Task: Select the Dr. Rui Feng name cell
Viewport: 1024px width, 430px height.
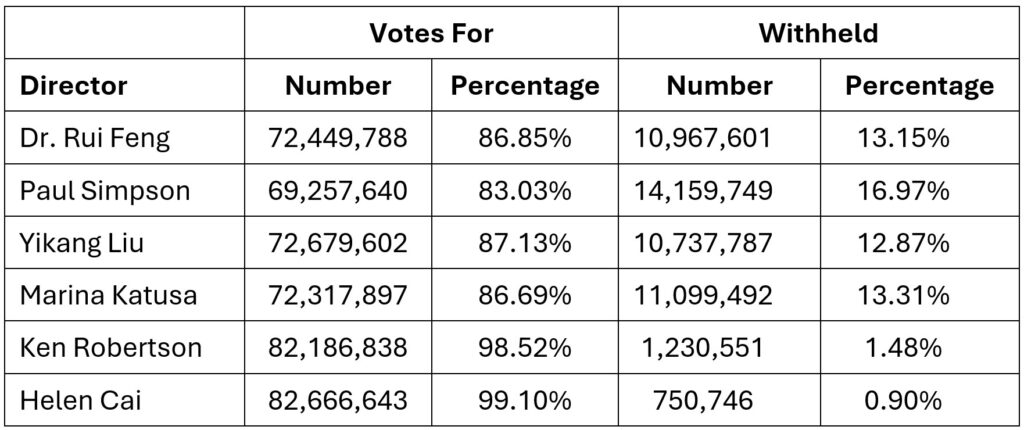Action: point(95,138)
